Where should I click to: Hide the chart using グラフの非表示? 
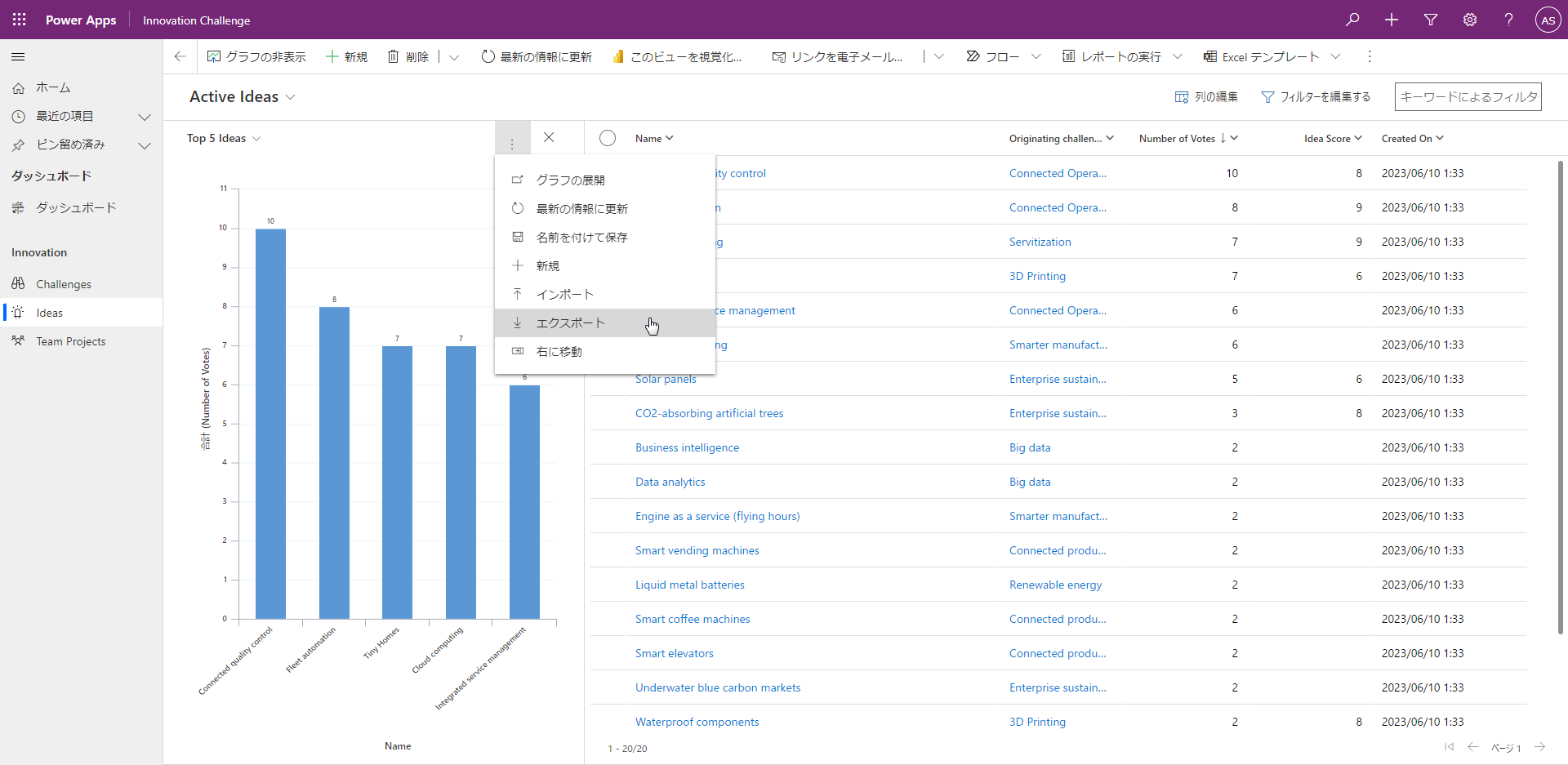(257, 56)
